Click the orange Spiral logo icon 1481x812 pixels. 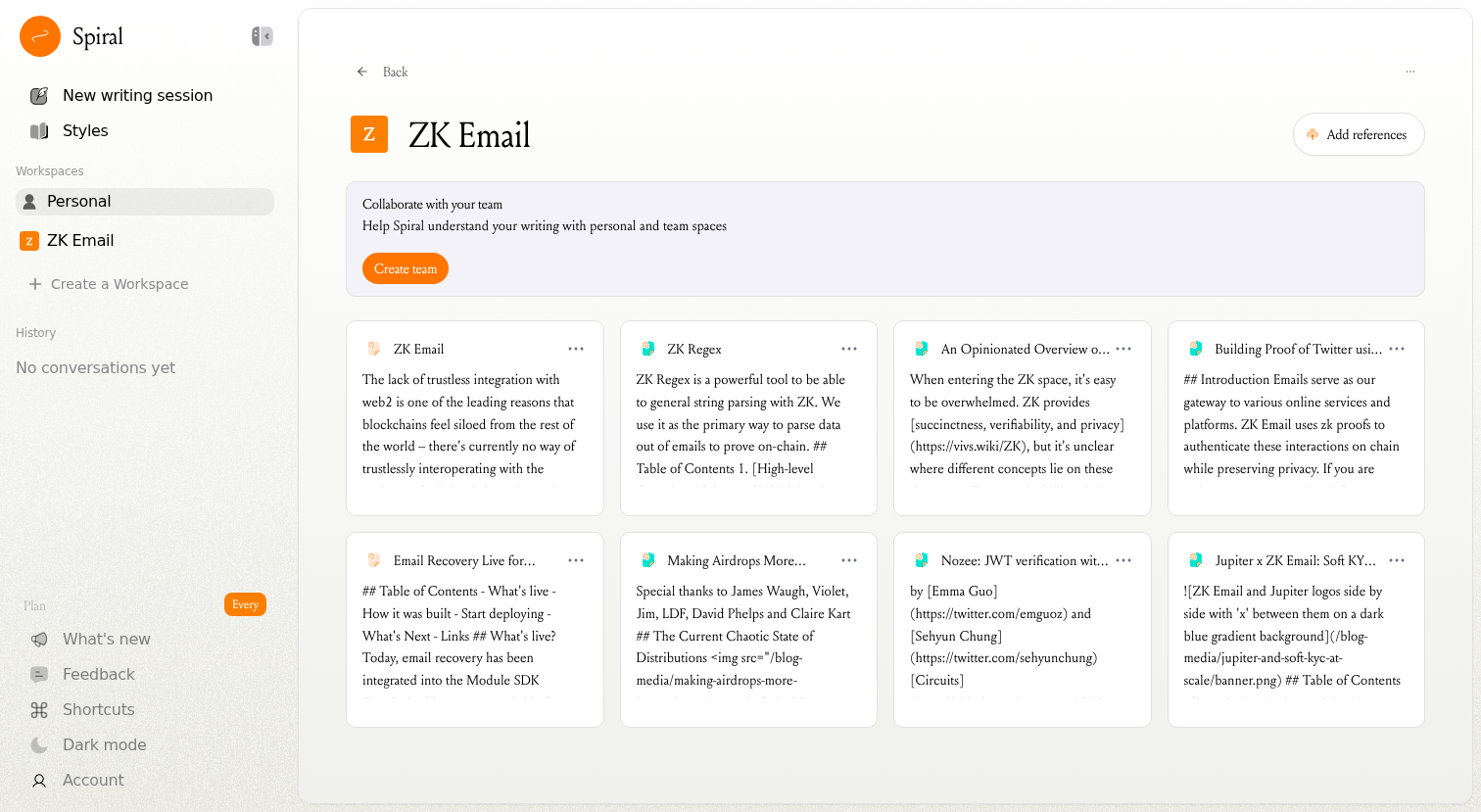pyautogui.click(x=40, y=36)
